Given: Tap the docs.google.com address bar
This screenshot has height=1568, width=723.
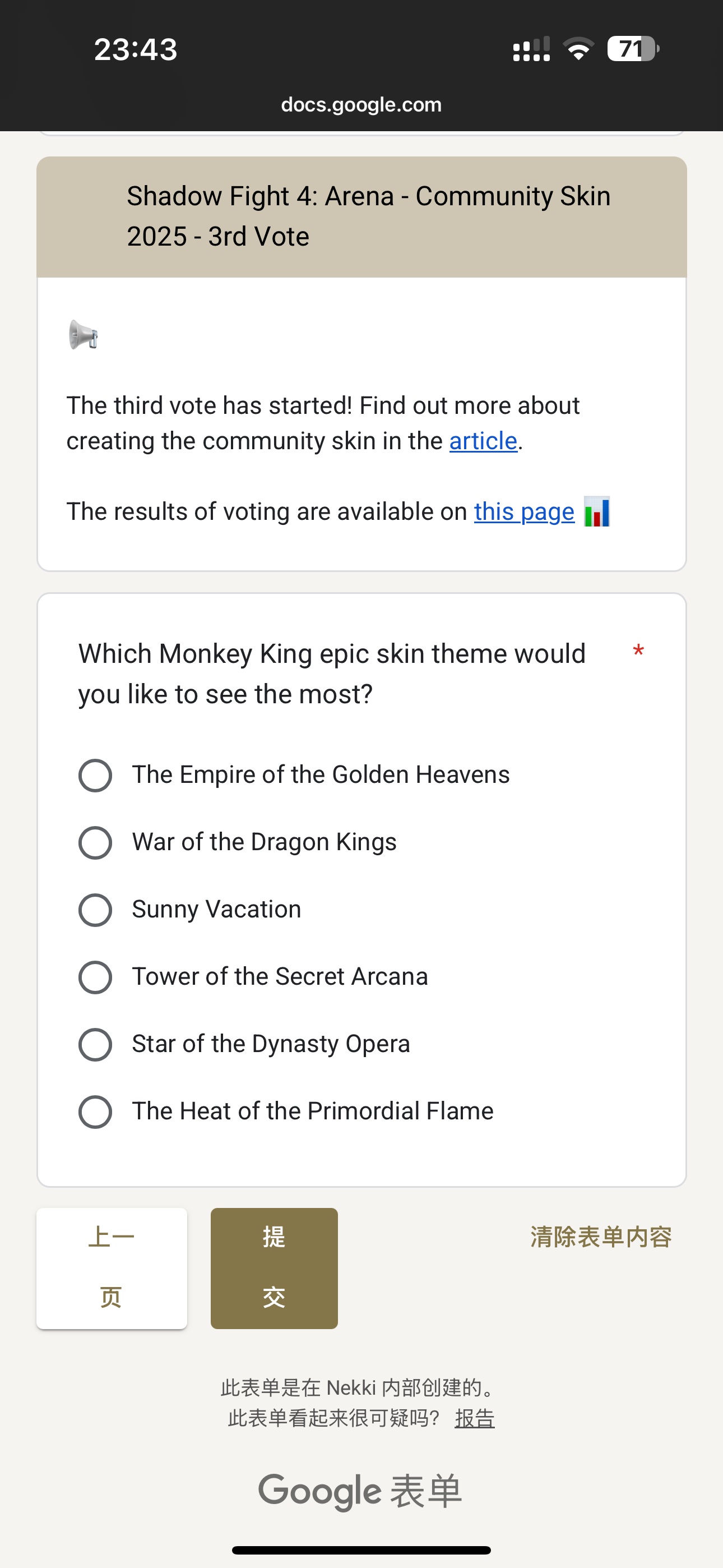Looking at the screenshot, I should [x=361, y=104].
